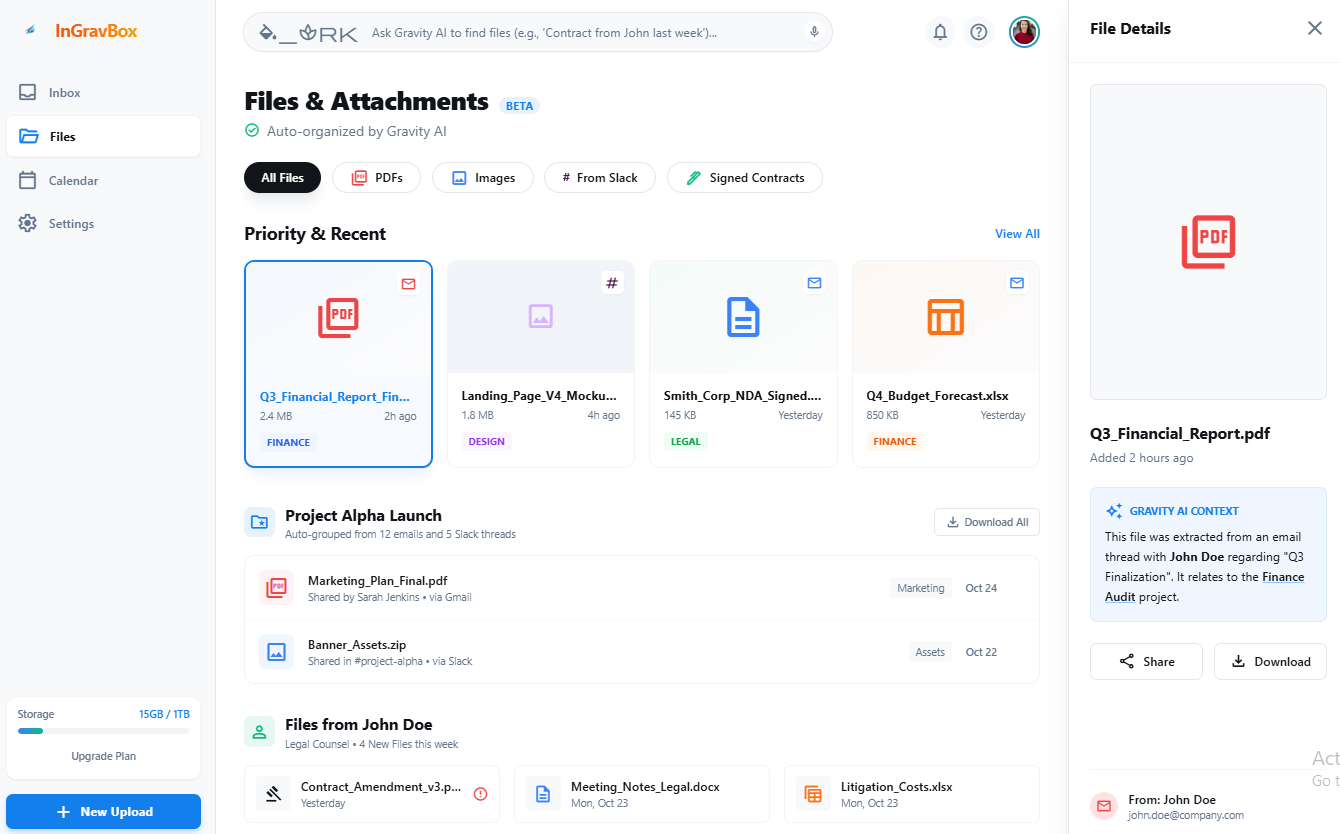The image size is (1340, 834).
Task: Click the Share button
Action: click(x=1146, y=661)
